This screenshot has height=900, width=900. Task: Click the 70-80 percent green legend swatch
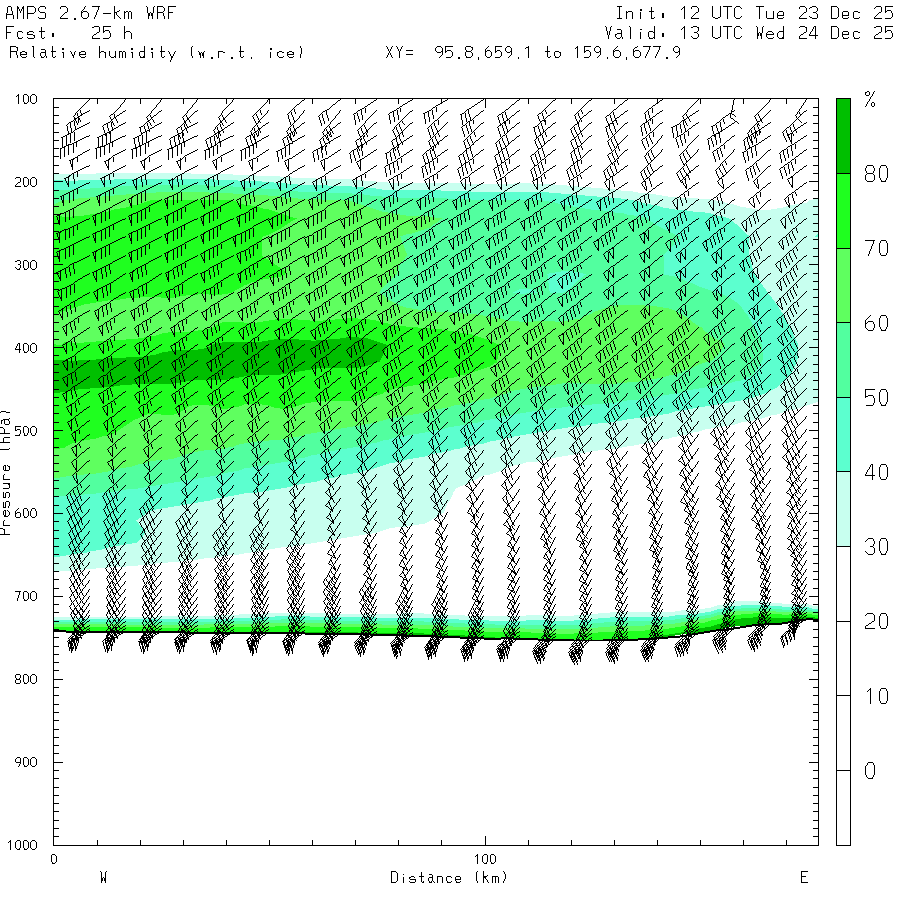pos(843,211)
